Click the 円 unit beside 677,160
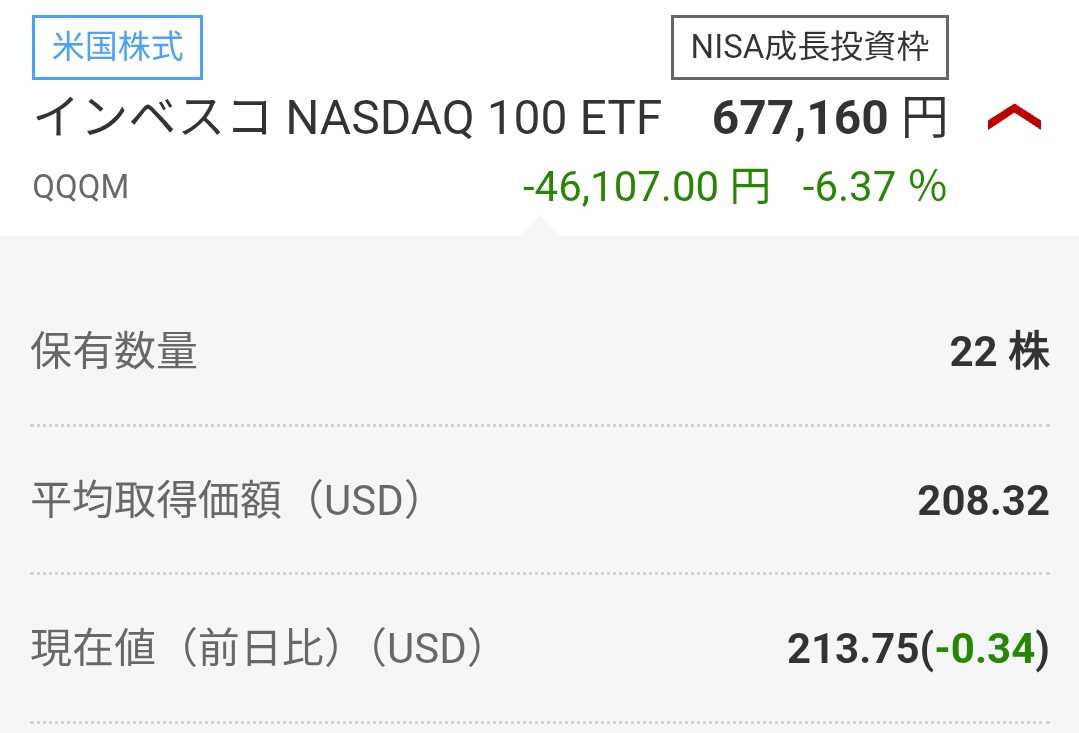This screenshot has width=1079, height=733. [924, 118]
